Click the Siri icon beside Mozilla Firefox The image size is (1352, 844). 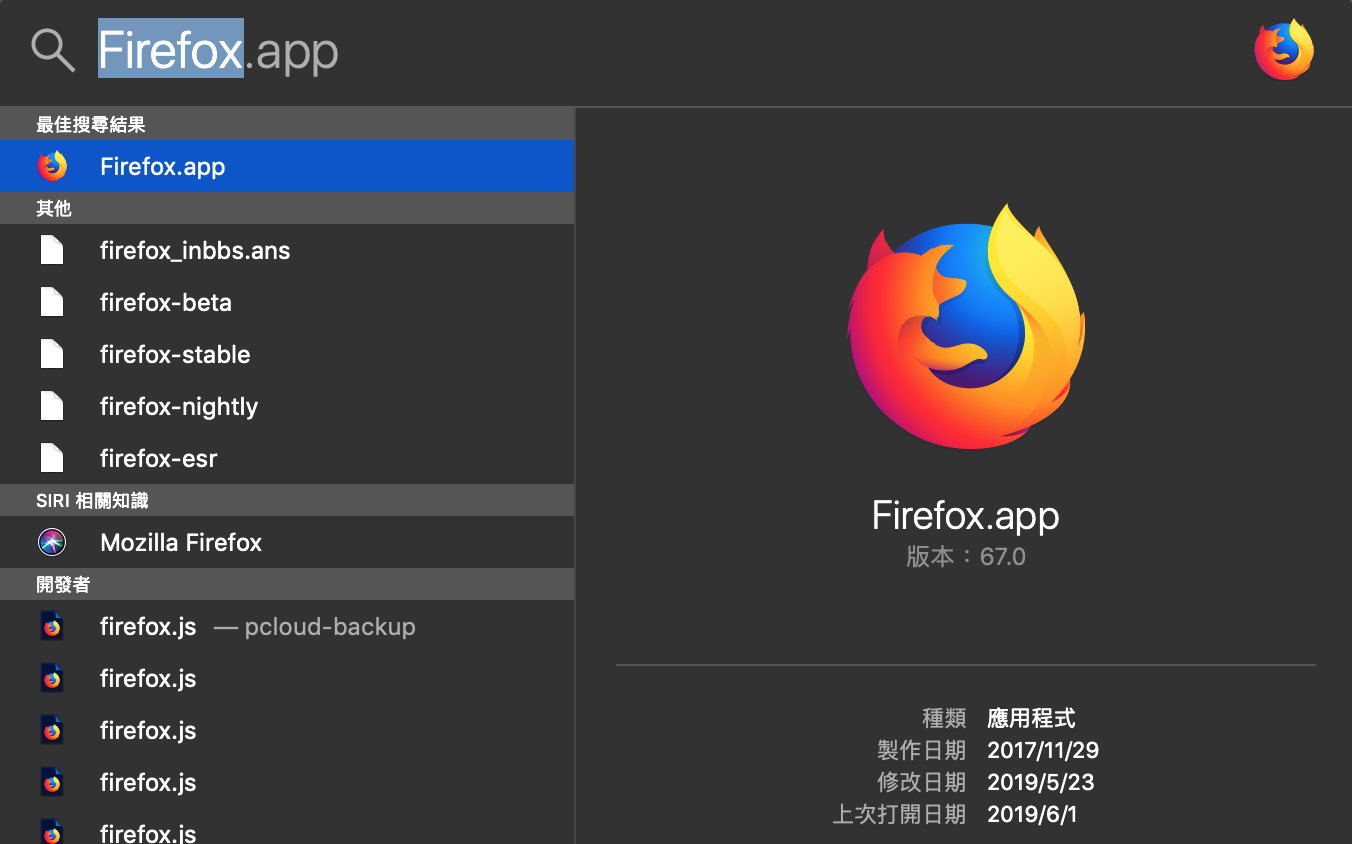(x=52, y=542)
